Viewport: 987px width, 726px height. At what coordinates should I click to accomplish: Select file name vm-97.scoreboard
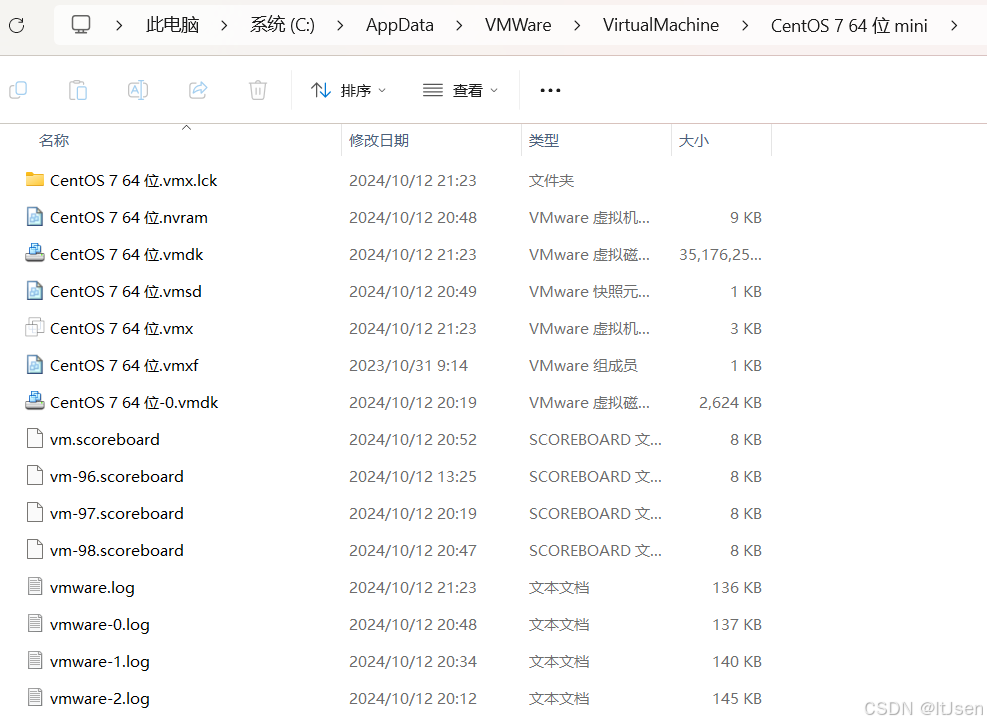(x=116, y=514)
